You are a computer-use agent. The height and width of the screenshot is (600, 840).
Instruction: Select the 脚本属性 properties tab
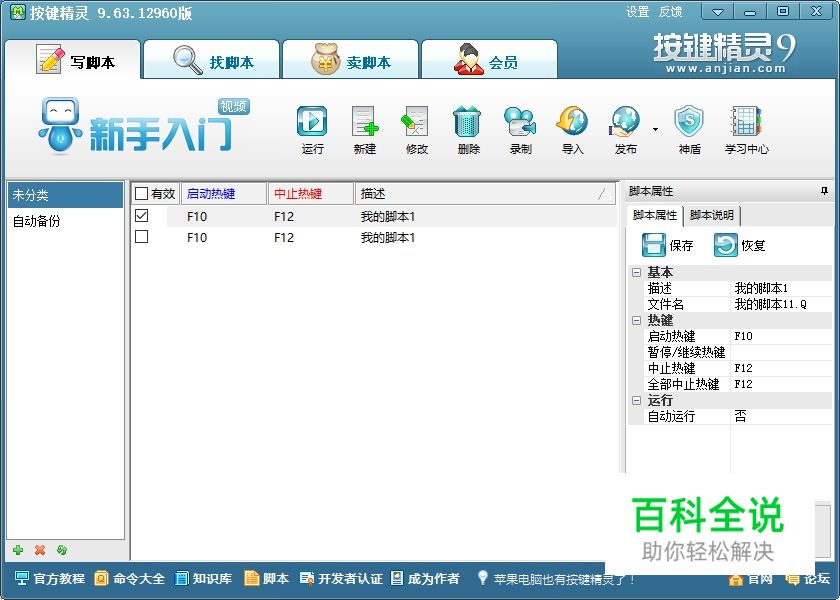coord(655,215)
